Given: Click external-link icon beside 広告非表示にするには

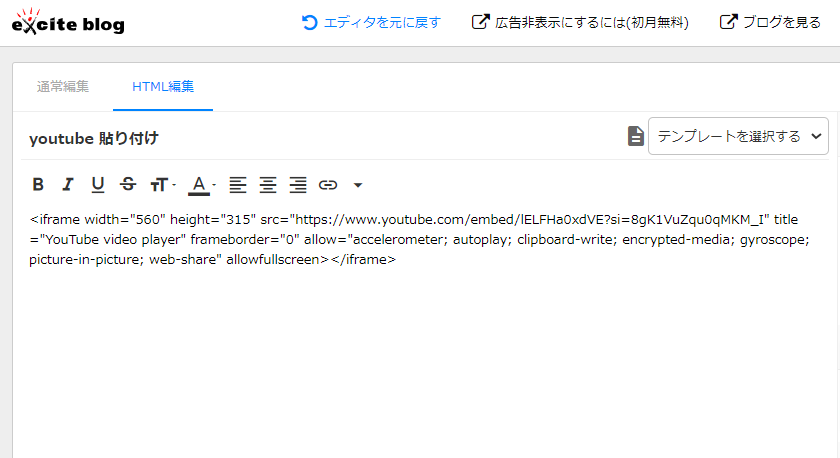Looking at the screenshot, I should click(481, 22).
